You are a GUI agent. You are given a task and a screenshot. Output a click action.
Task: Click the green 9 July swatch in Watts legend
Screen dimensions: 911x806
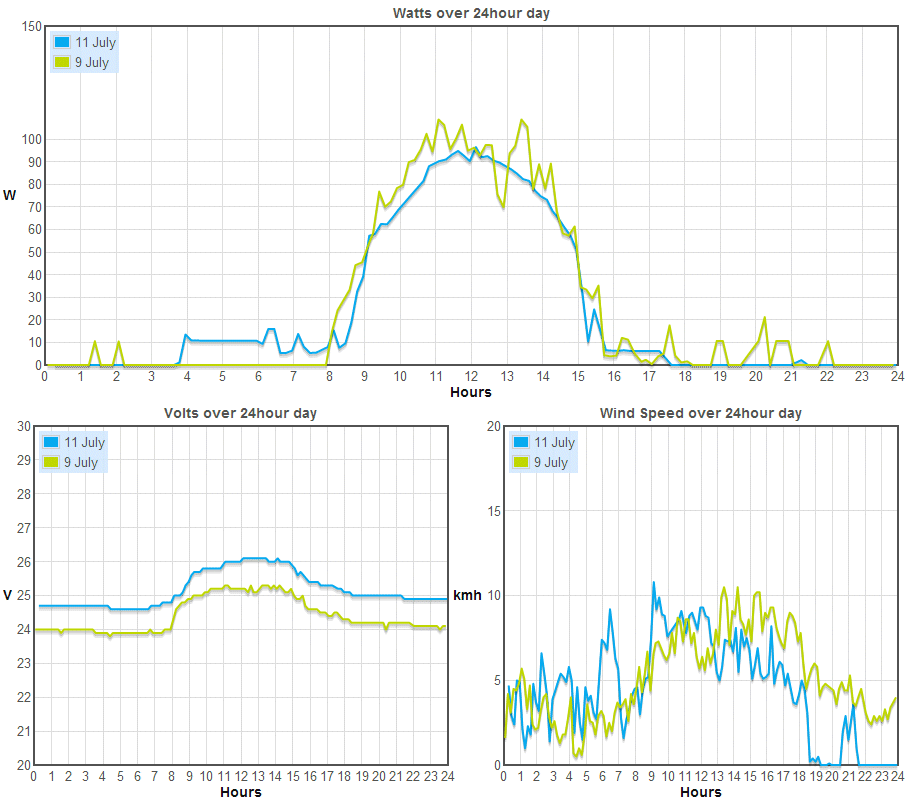(62, 63)
